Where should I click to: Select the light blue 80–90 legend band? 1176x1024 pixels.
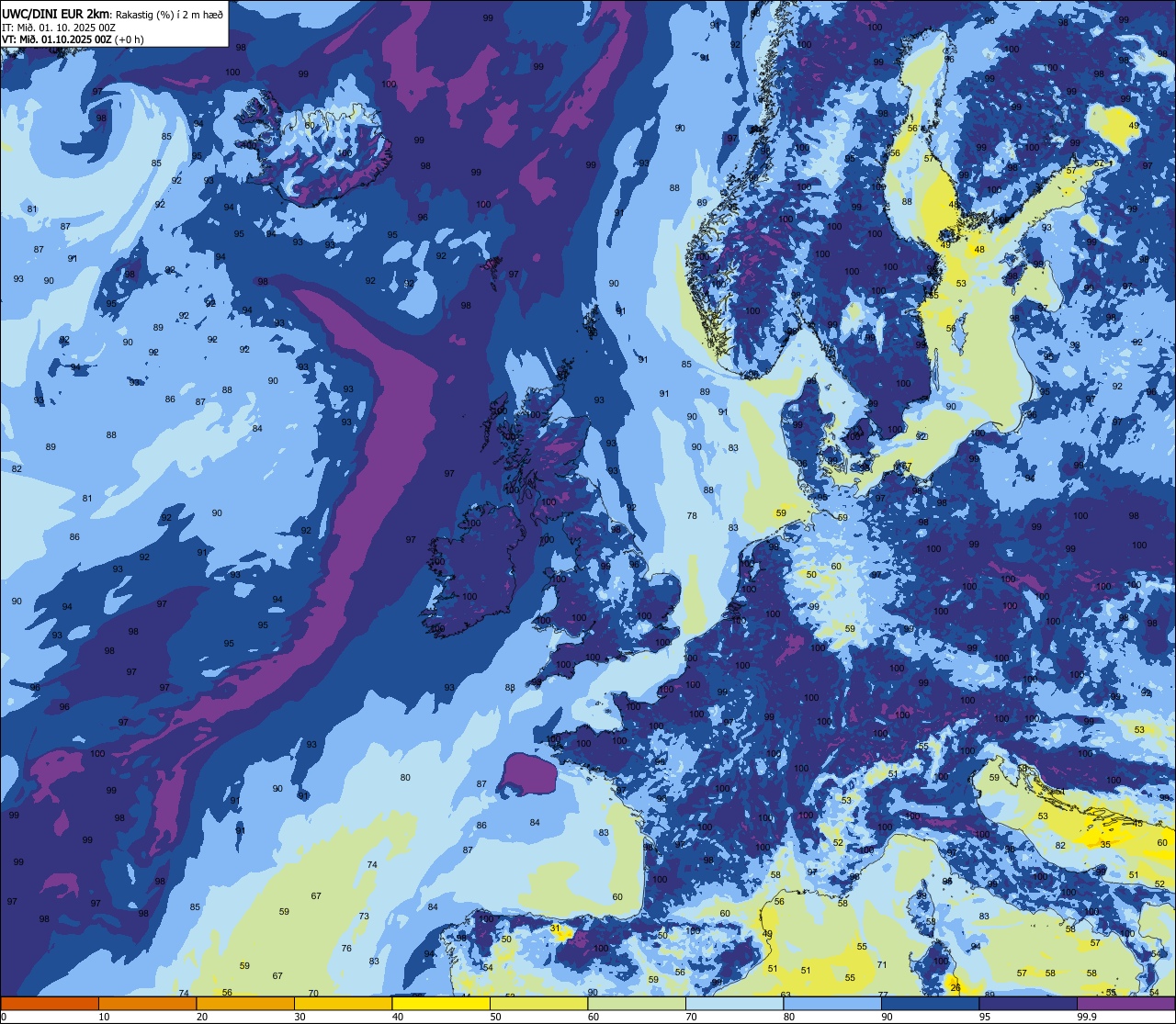832,1003
